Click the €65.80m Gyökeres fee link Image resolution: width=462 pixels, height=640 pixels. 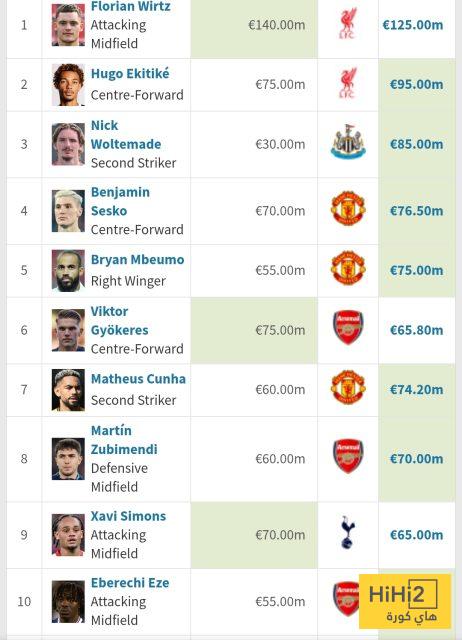416,330
